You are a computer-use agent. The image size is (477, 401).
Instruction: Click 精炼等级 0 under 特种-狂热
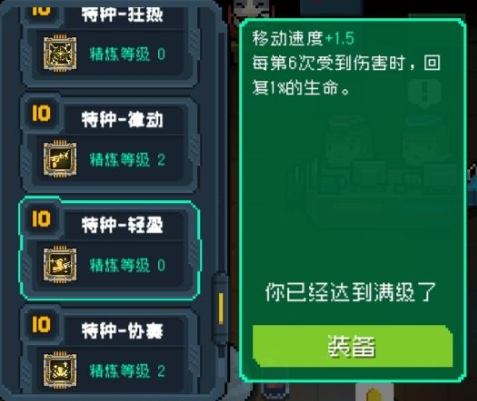(127, 54)
